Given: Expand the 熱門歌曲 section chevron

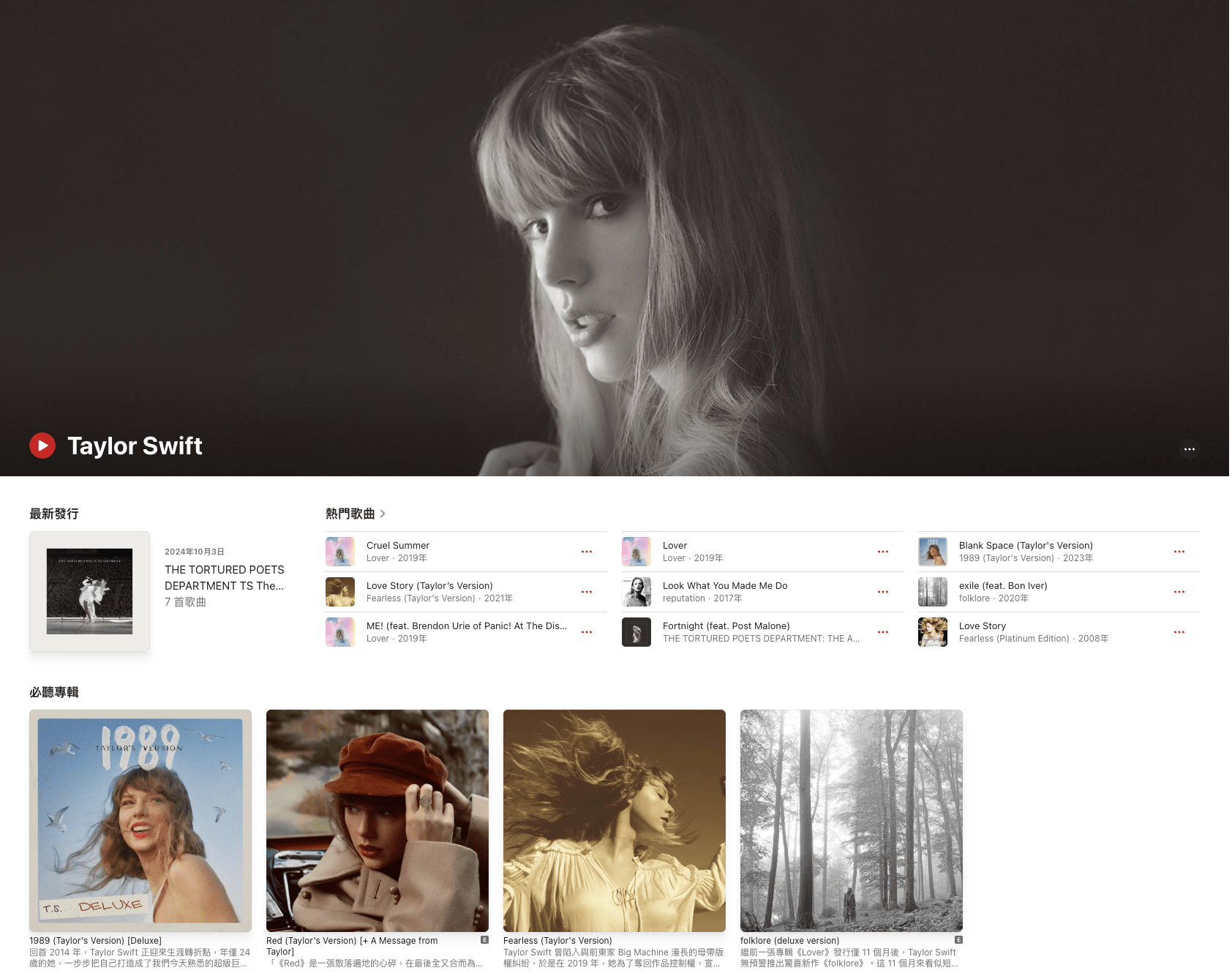Looking at the screenshot, I should point(383,514).
